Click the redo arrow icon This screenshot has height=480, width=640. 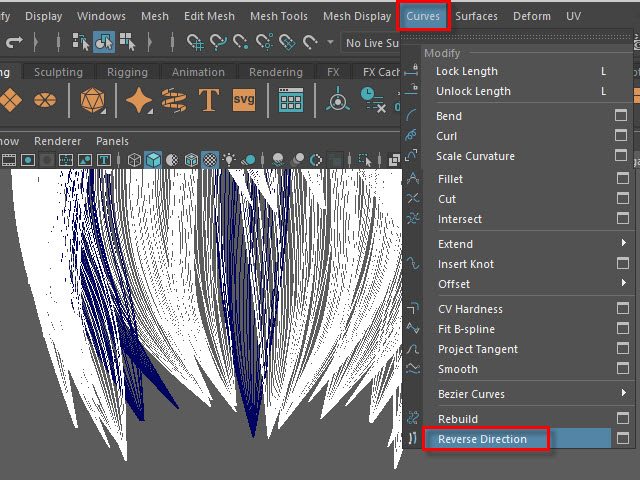coord(15,42)
